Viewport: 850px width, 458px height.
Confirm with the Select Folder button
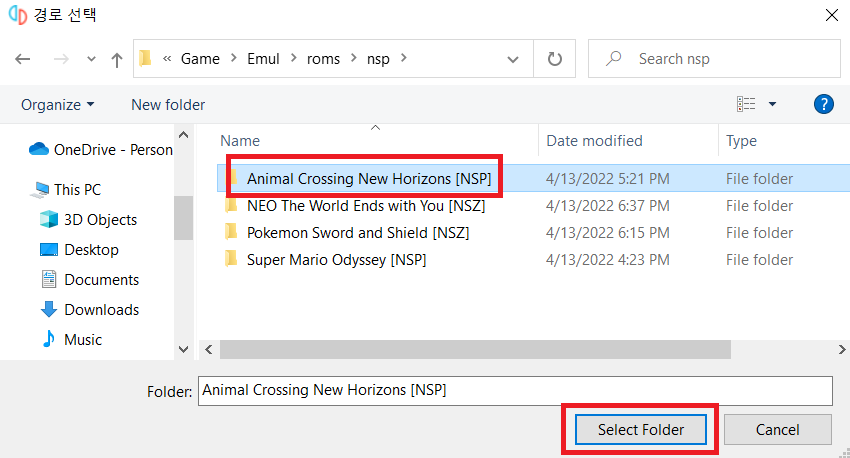pos(641,430)
